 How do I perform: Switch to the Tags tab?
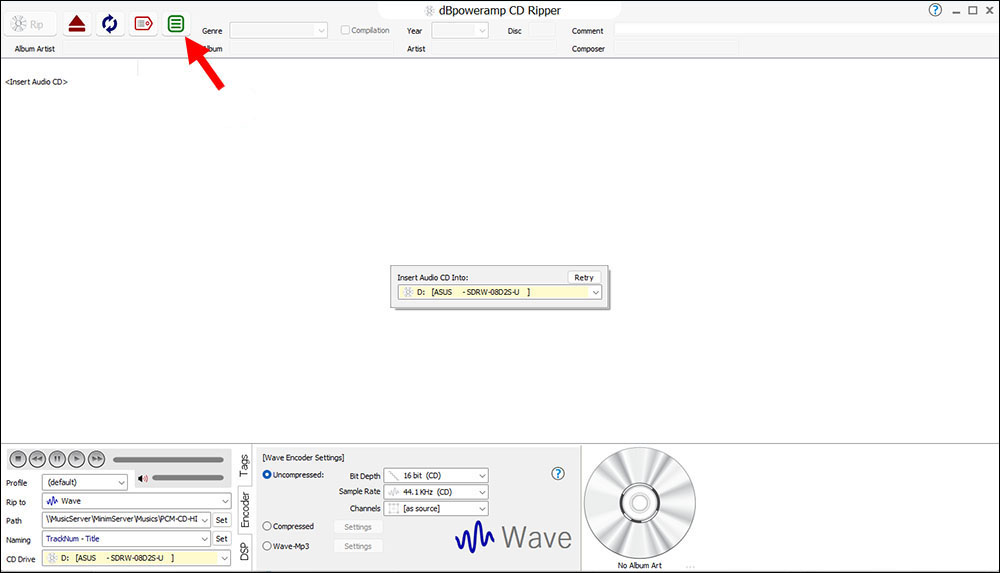244,464
